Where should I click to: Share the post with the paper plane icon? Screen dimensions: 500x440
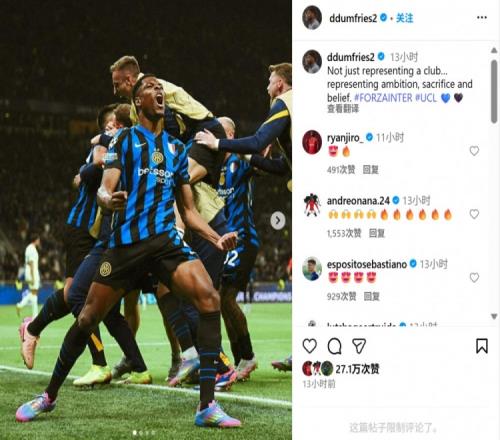359,346
